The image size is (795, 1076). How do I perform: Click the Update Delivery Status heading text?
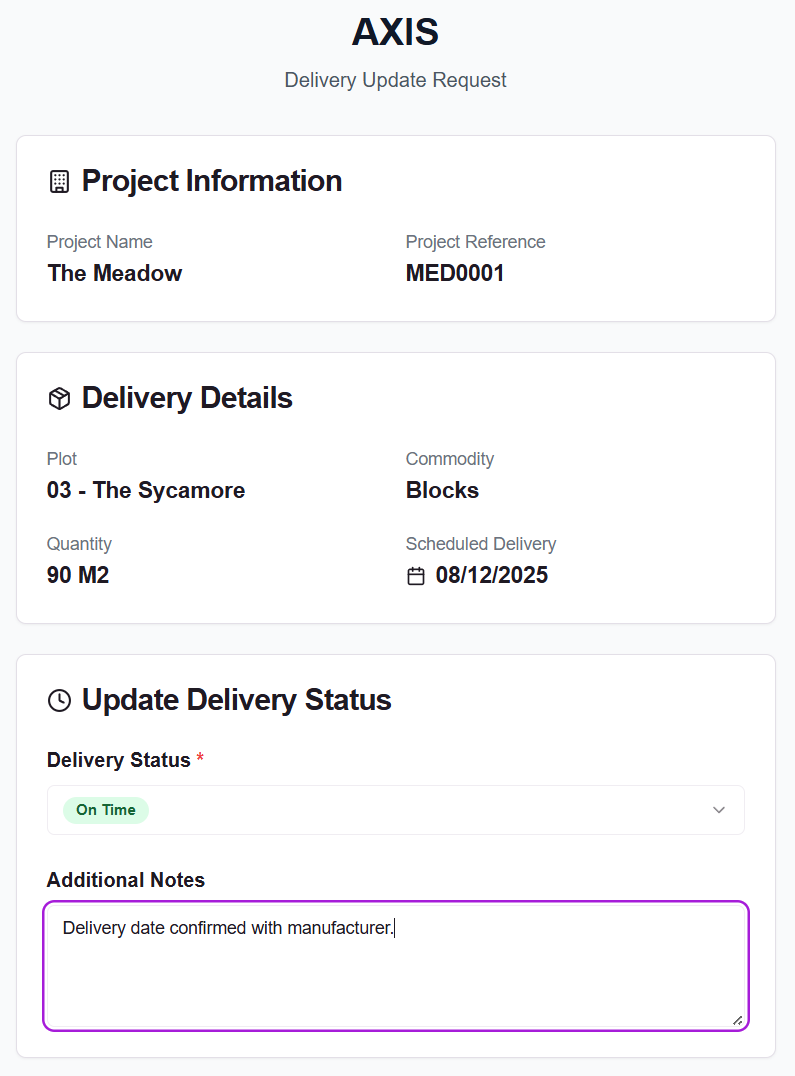(x=236, y=699)
